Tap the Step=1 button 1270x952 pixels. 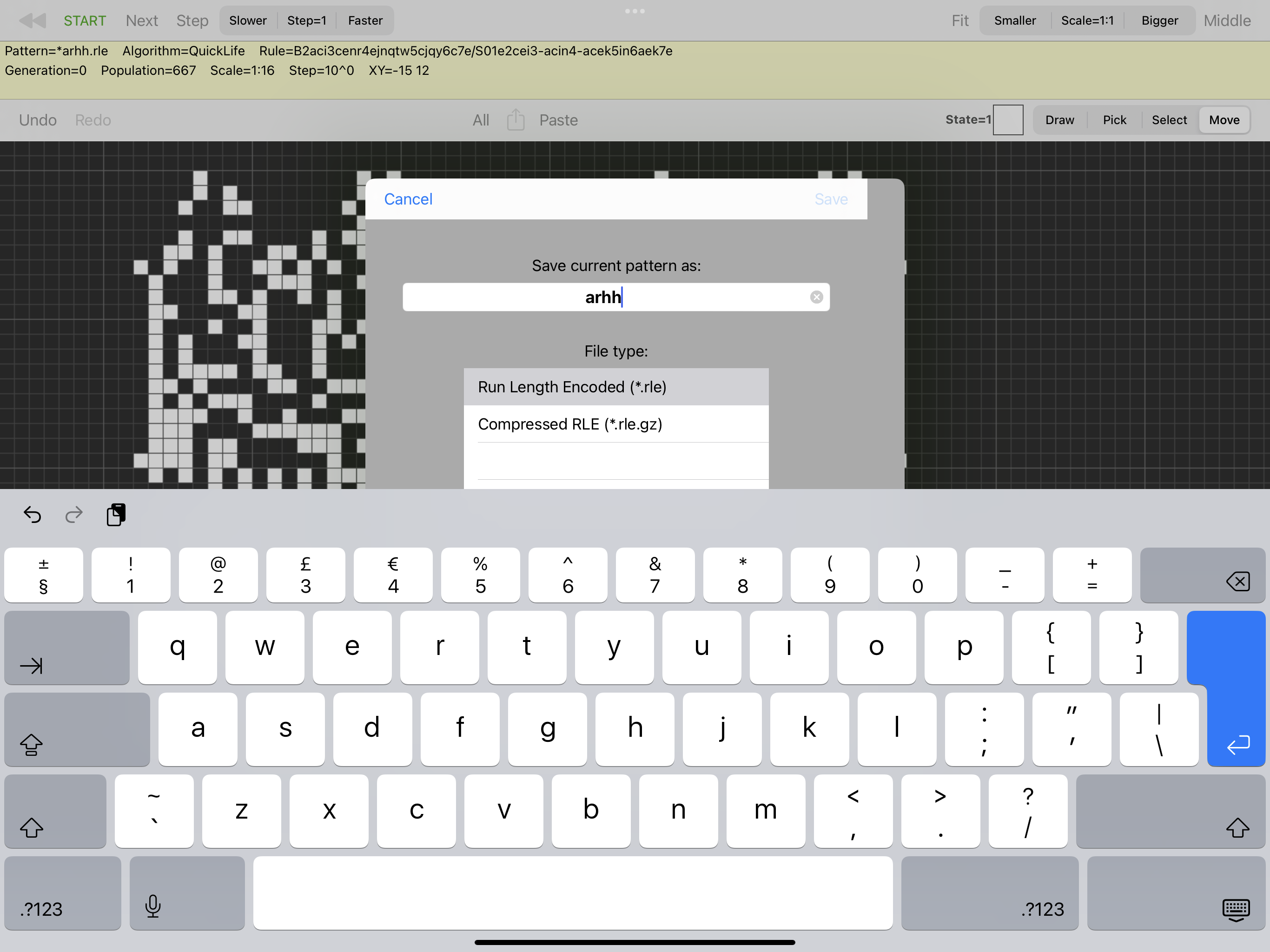[x=307, y=20]
